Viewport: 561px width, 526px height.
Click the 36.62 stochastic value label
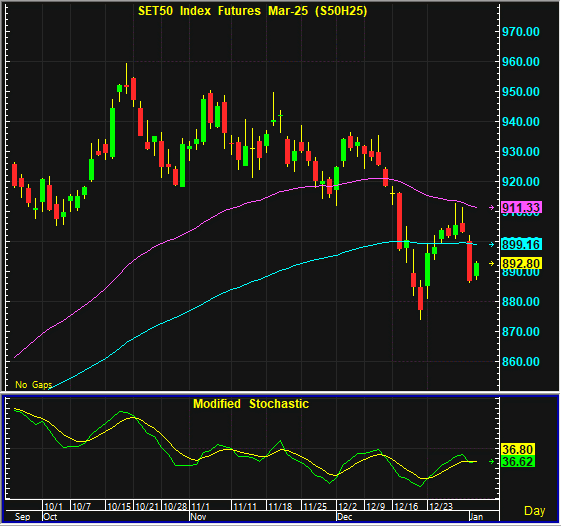[x=518, y=462]
